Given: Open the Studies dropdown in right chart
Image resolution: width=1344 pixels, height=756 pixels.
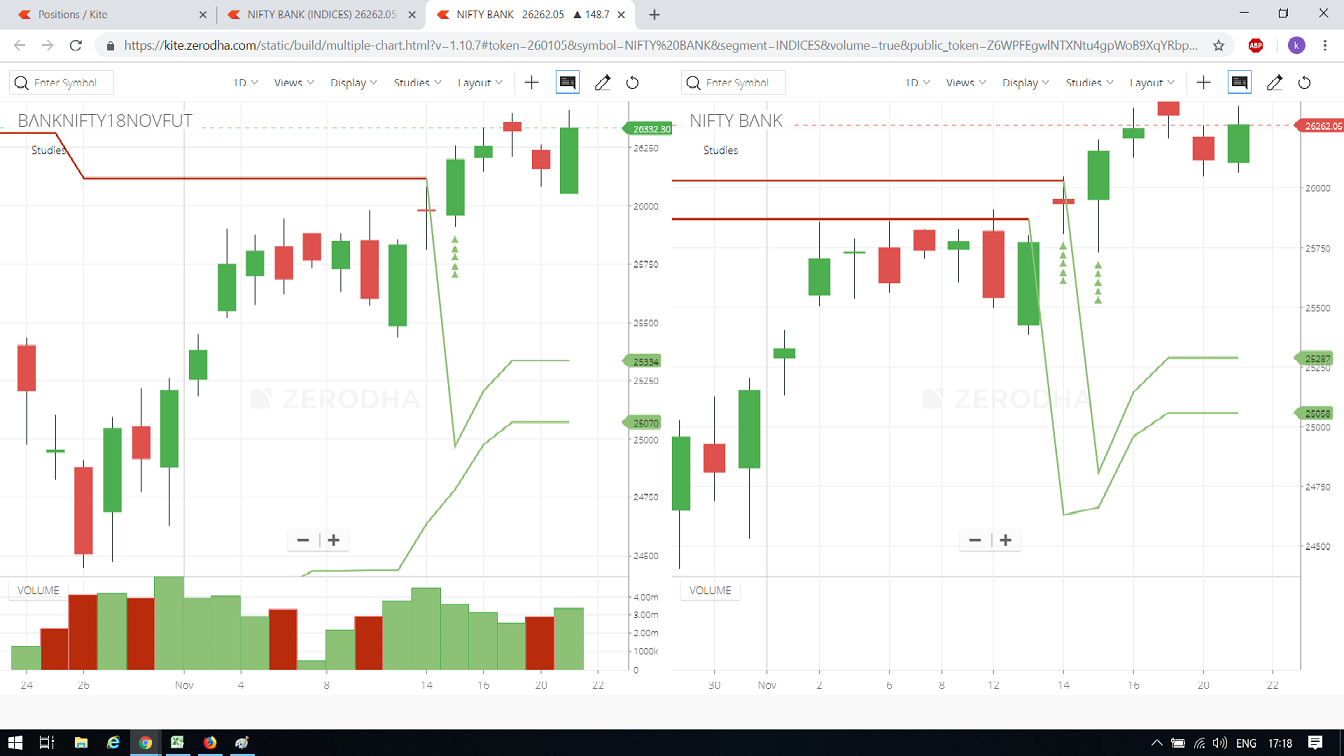Looking at the screenshot, I should 1089,83.
